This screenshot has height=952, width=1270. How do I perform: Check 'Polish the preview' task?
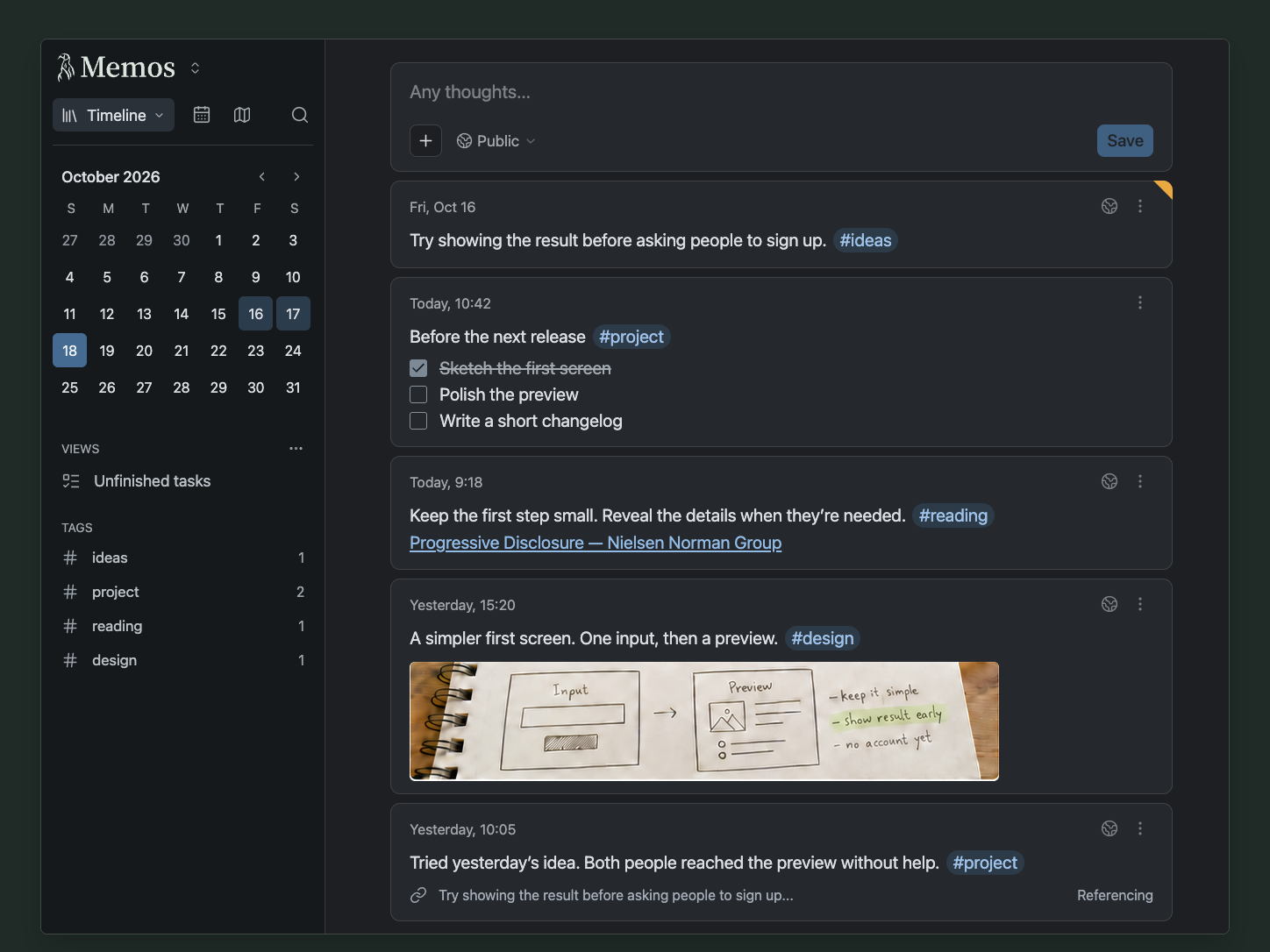click(418, 394)
